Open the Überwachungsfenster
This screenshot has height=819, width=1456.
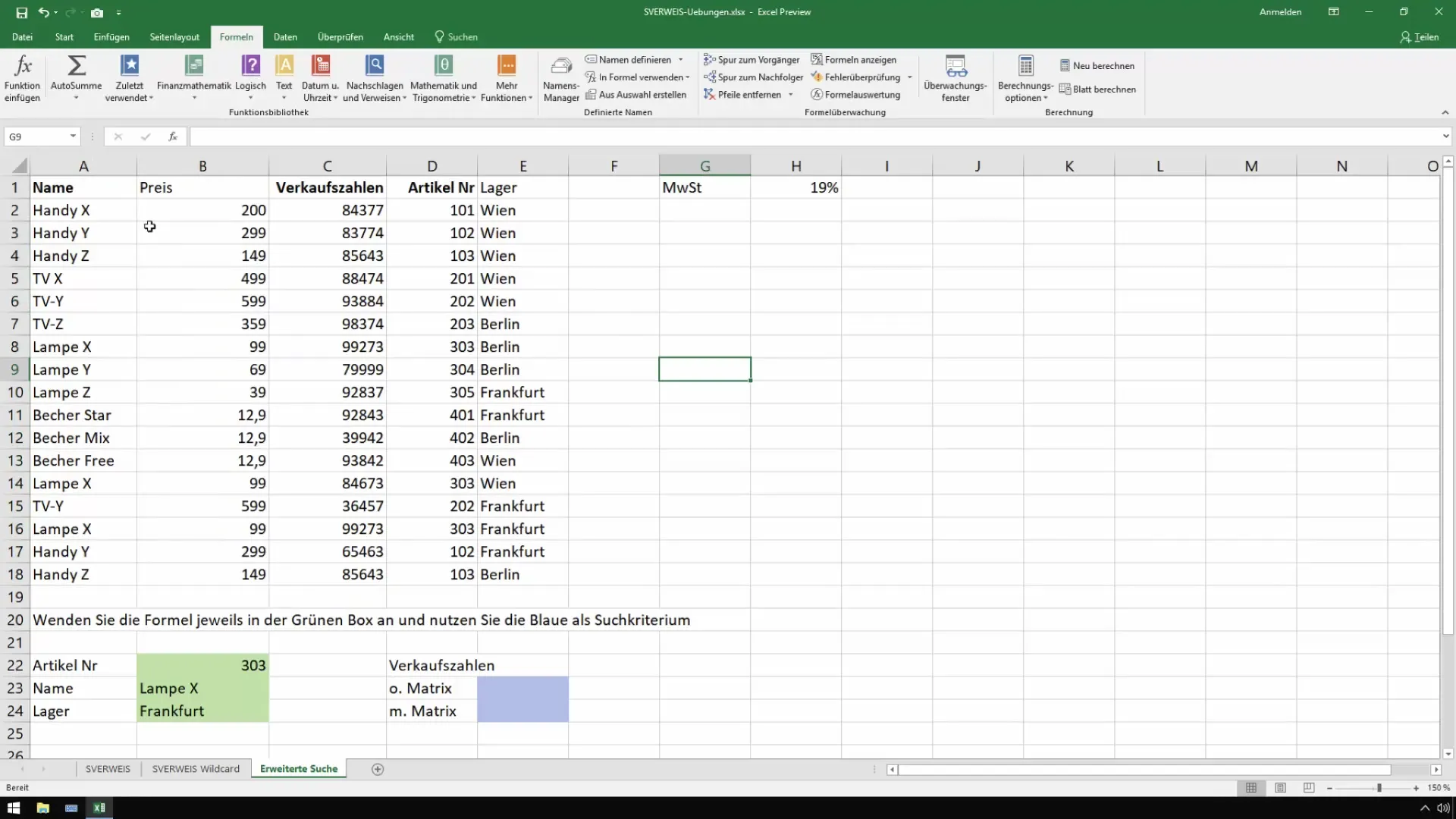955,78
